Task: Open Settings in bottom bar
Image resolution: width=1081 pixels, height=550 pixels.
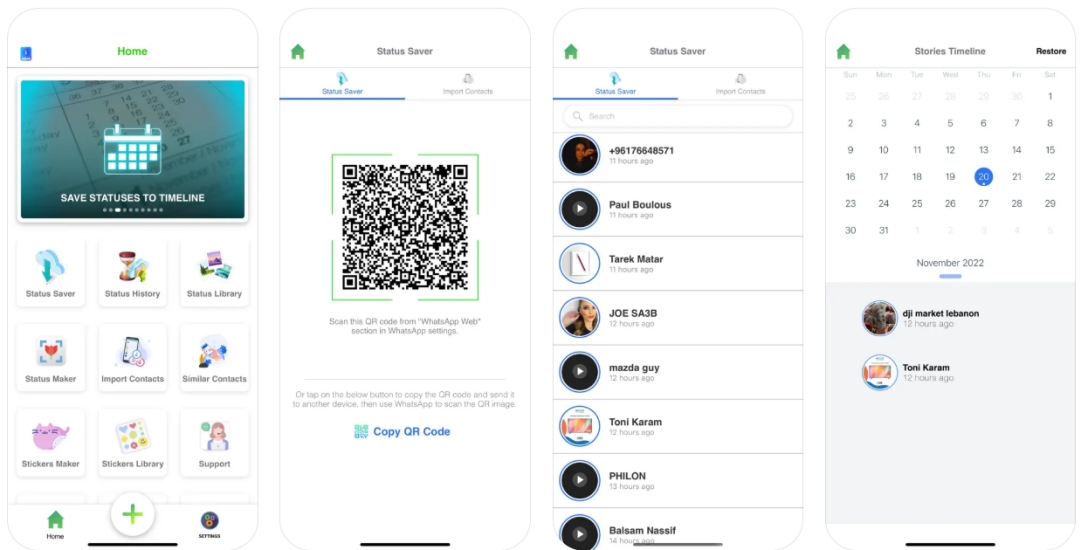Action: [210, 524]
